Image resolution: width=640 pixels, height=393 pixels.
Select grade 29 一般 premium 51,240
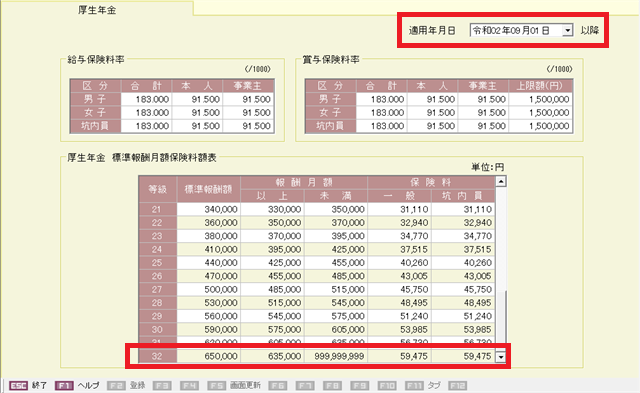[400, 316]
